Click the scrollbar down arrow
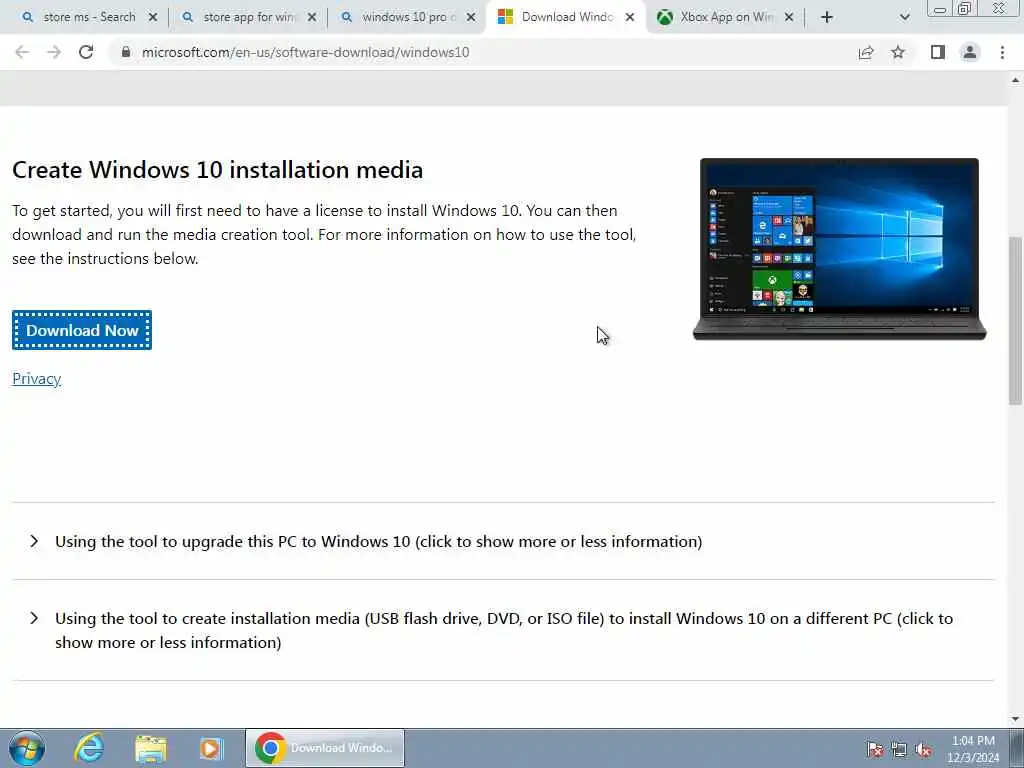This screenshot has width=1024, height=768. (x=1016, y=719)
